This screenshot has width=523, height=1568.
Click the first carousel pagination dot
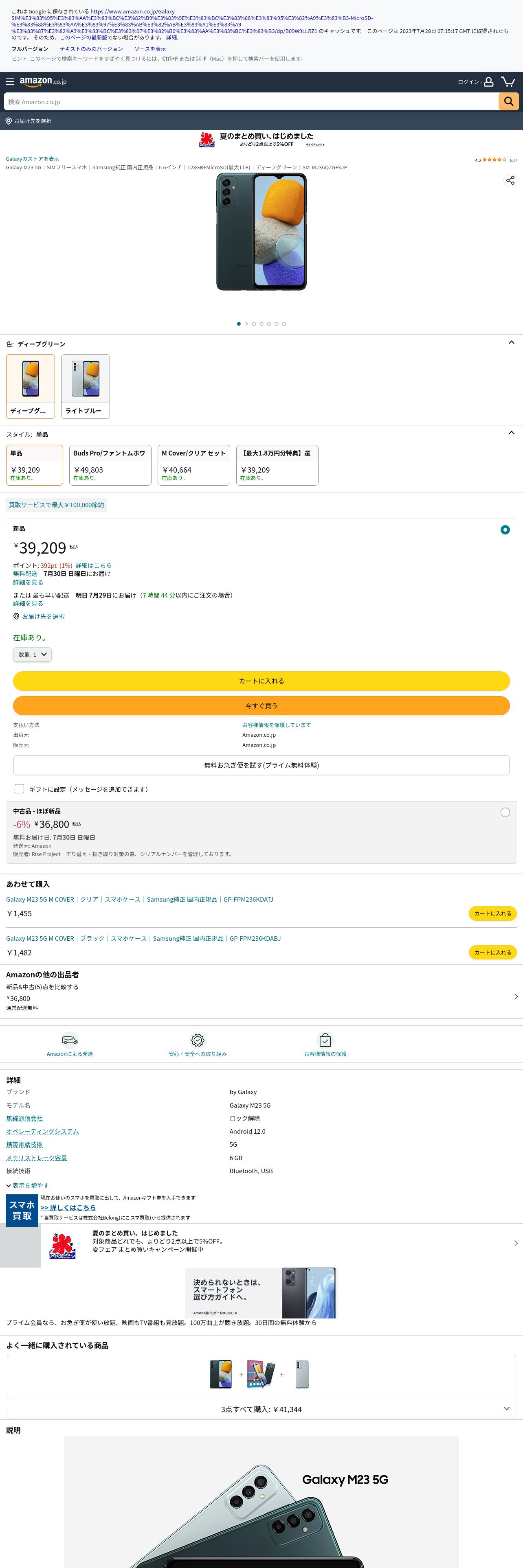(x=239, y=324)
